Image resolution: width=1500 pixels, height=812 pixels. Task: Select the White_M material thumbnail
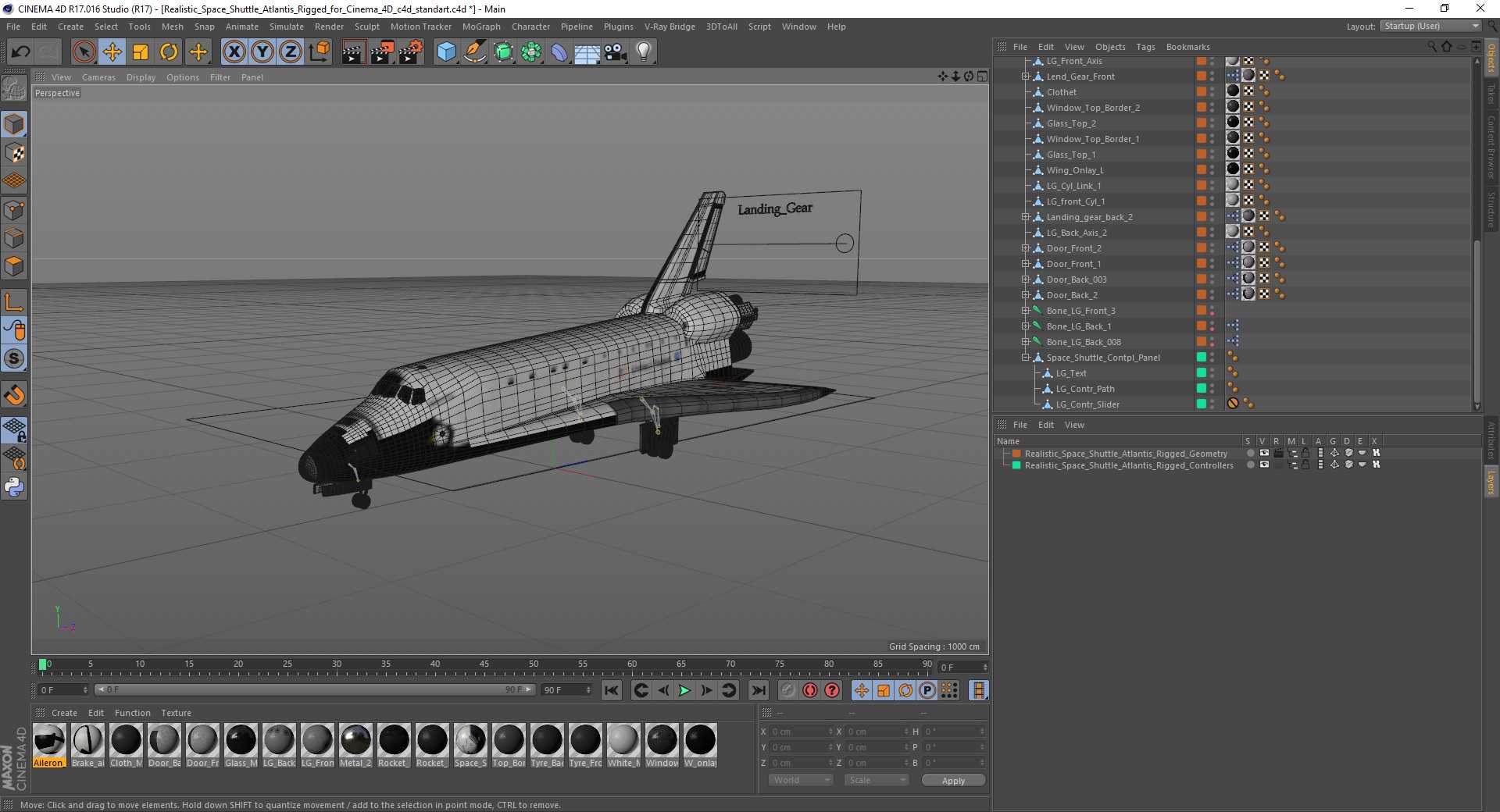pyautogui.click(x=623, y=740)
